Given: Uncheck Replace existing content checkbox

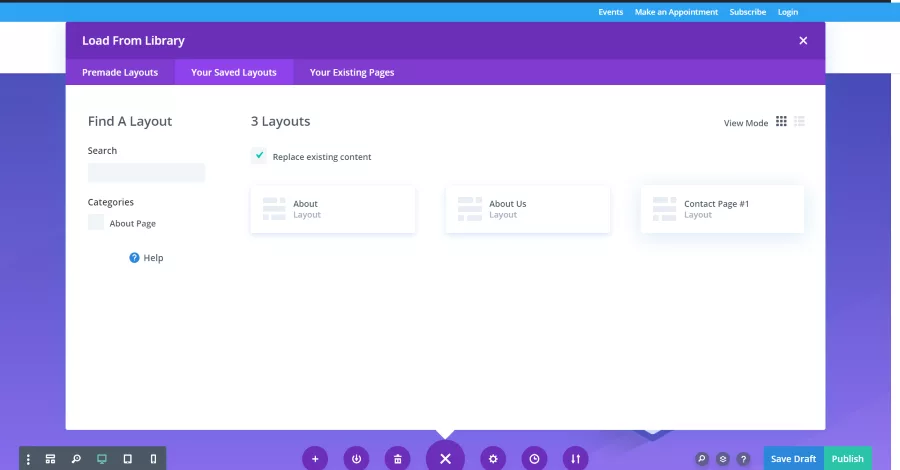Looking at the screenshot, I should coord(259,156).
